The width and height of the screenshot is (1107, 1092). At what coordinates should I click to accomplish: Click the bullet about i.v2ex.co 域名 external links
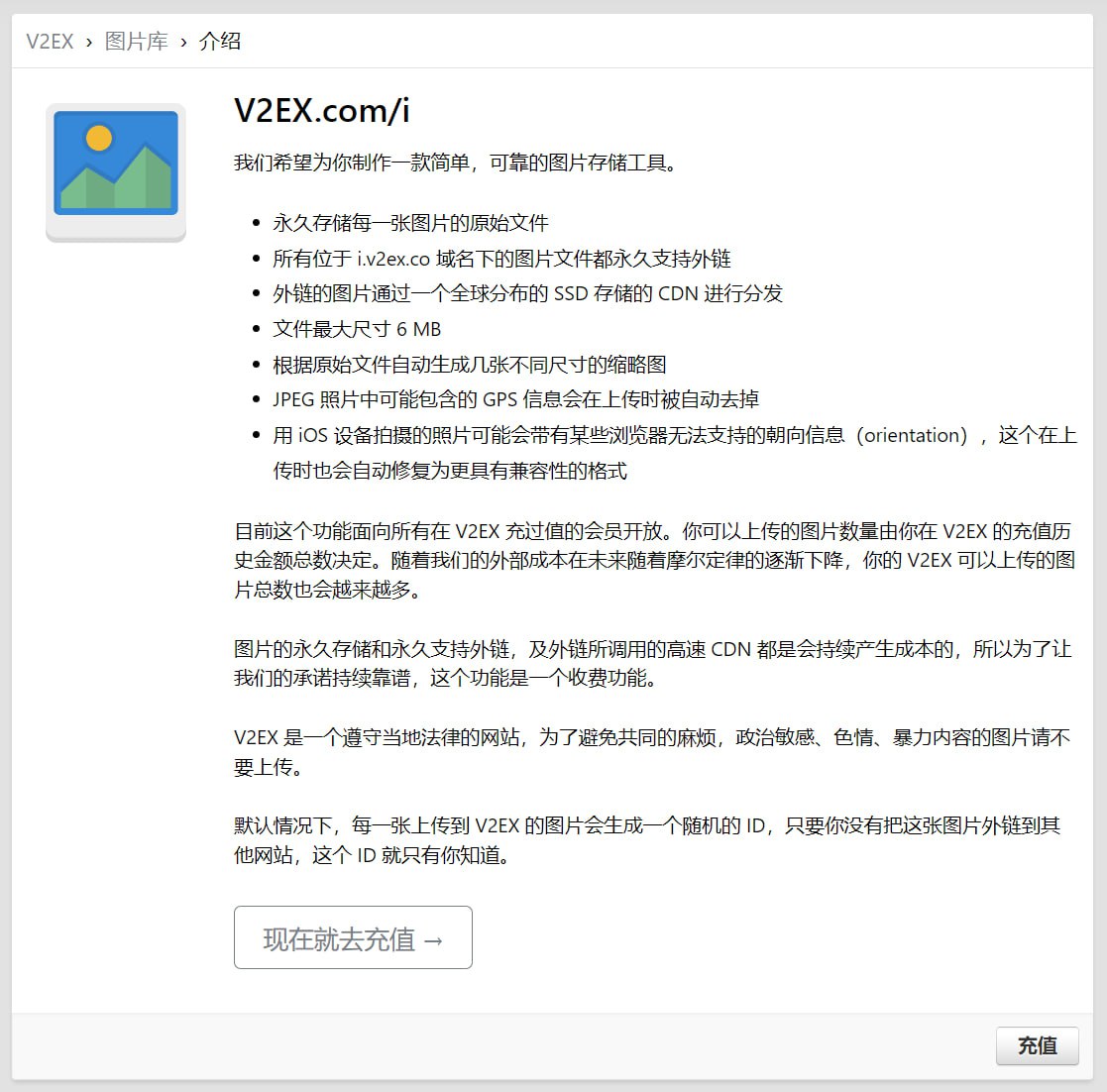point(501,259)
